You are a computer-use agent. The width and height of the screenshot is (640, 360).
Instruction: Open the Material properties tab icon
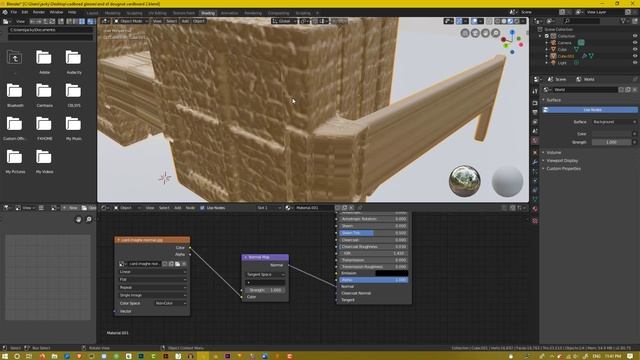535,209
